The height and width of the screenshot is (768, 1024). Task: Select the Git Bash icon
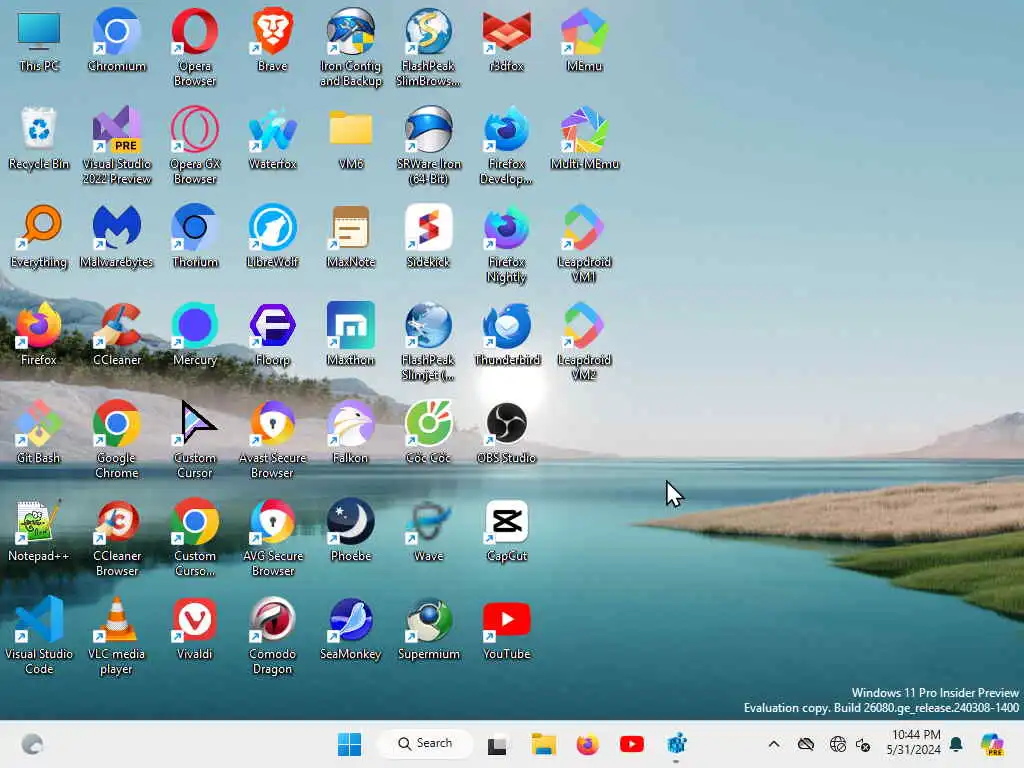[x=39, y=432]
